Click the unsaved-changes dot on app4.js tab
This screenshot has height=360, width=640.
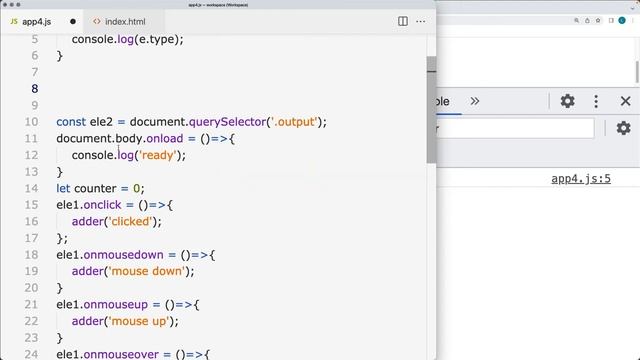[73, 22]
